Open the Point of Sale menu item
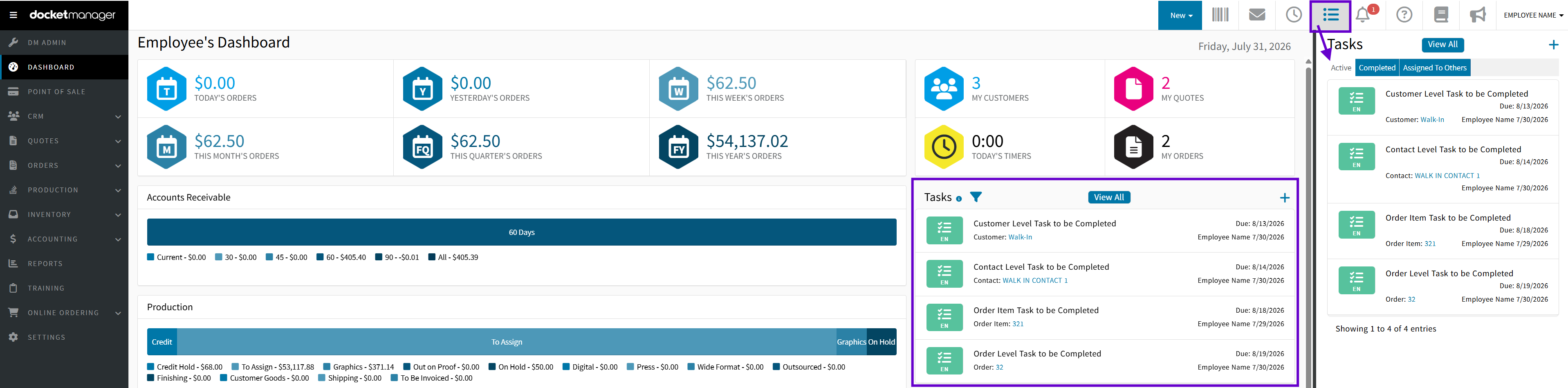Screen dimensions: 1568x388 click(65, 92)
